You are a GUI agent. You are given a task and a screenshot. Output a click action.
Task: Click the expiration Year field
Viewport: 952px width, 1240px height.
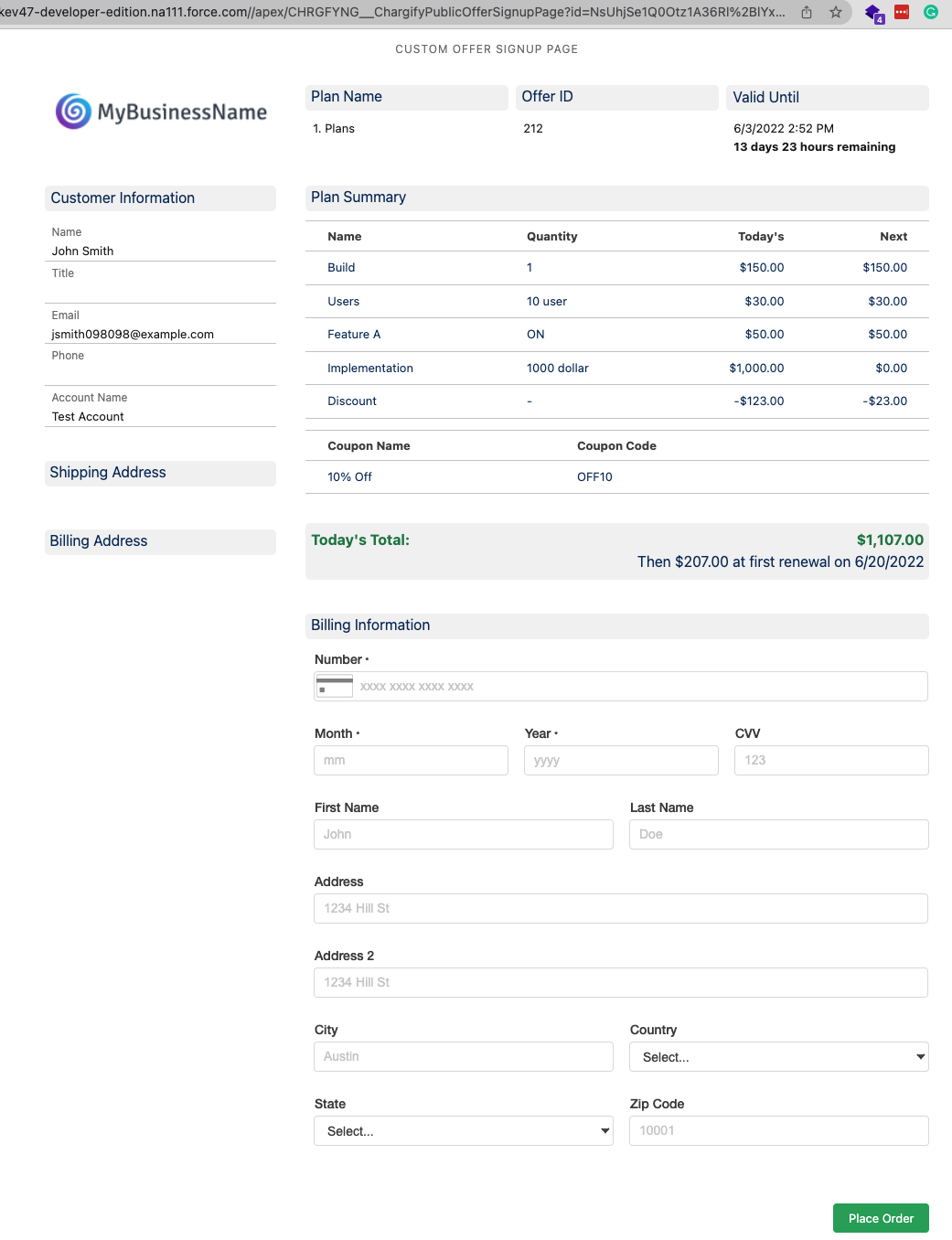(621, 760)
